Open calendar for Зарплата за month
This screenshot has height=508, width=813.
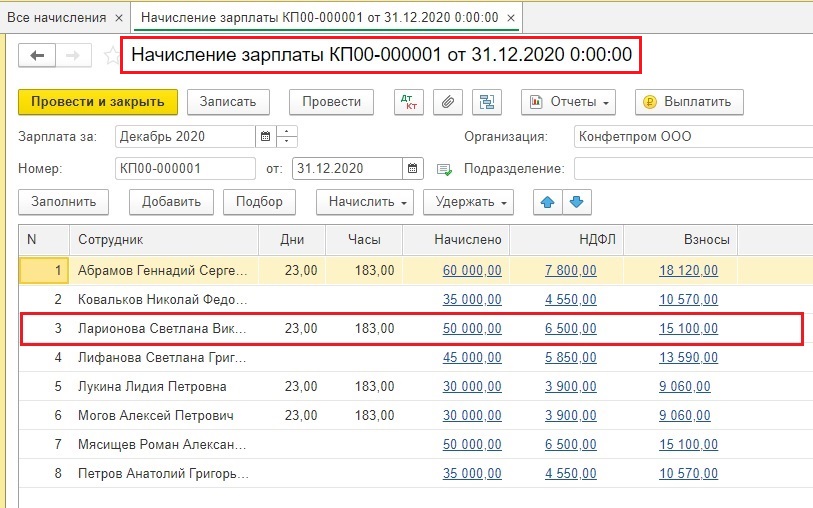coord(265,137)
